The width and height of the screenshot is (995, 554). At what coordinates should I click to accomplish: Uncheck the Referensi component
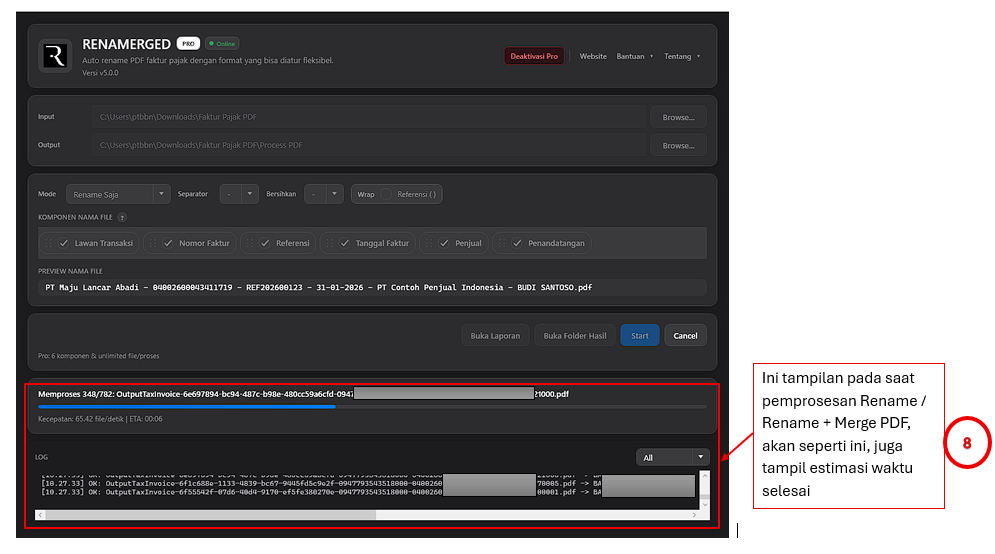(x=265, y=243)
